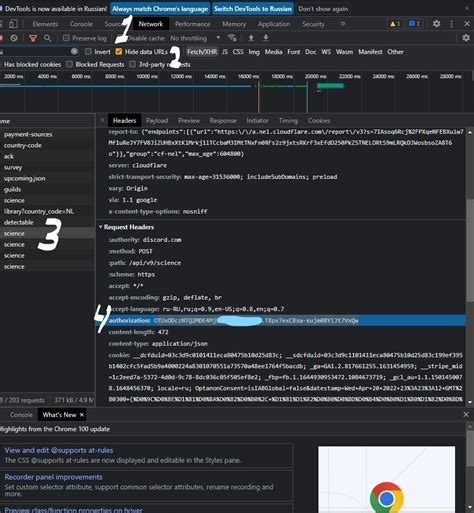Select the guilds request
474x513 pixels.
[47, 189]
